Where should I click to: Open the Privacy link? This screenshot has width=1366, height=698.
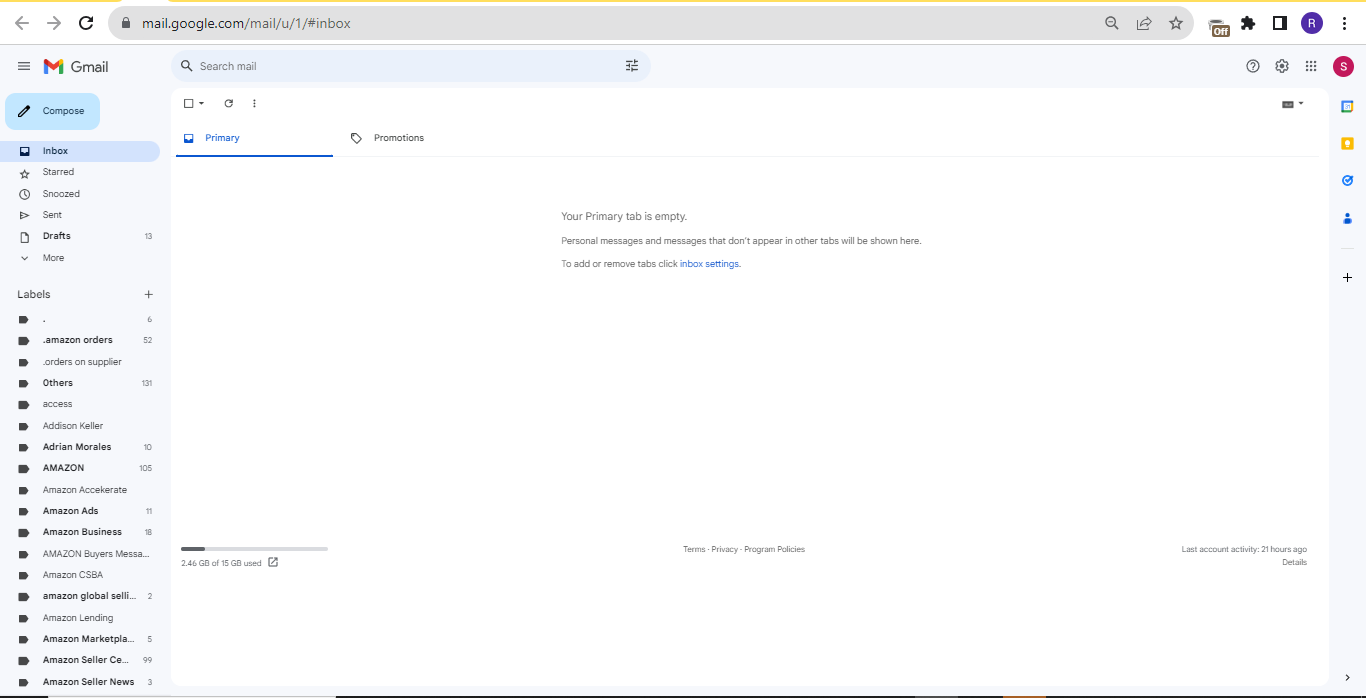[x=725, y=549]
